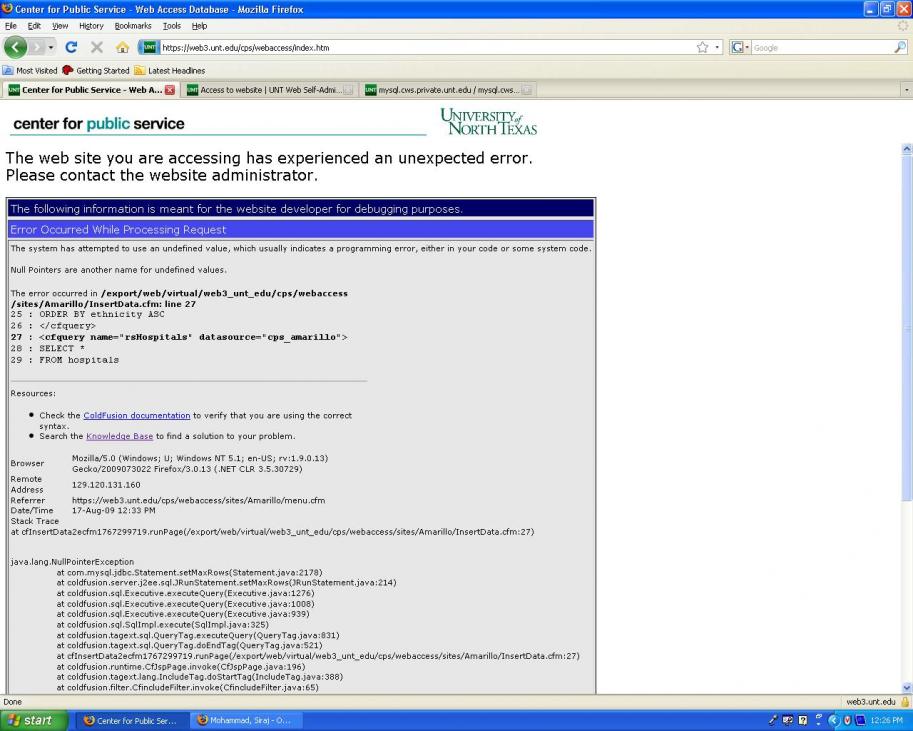913x731 pixels.
Task: Open the address bar history dropdown
Action: tap(717, 47)
